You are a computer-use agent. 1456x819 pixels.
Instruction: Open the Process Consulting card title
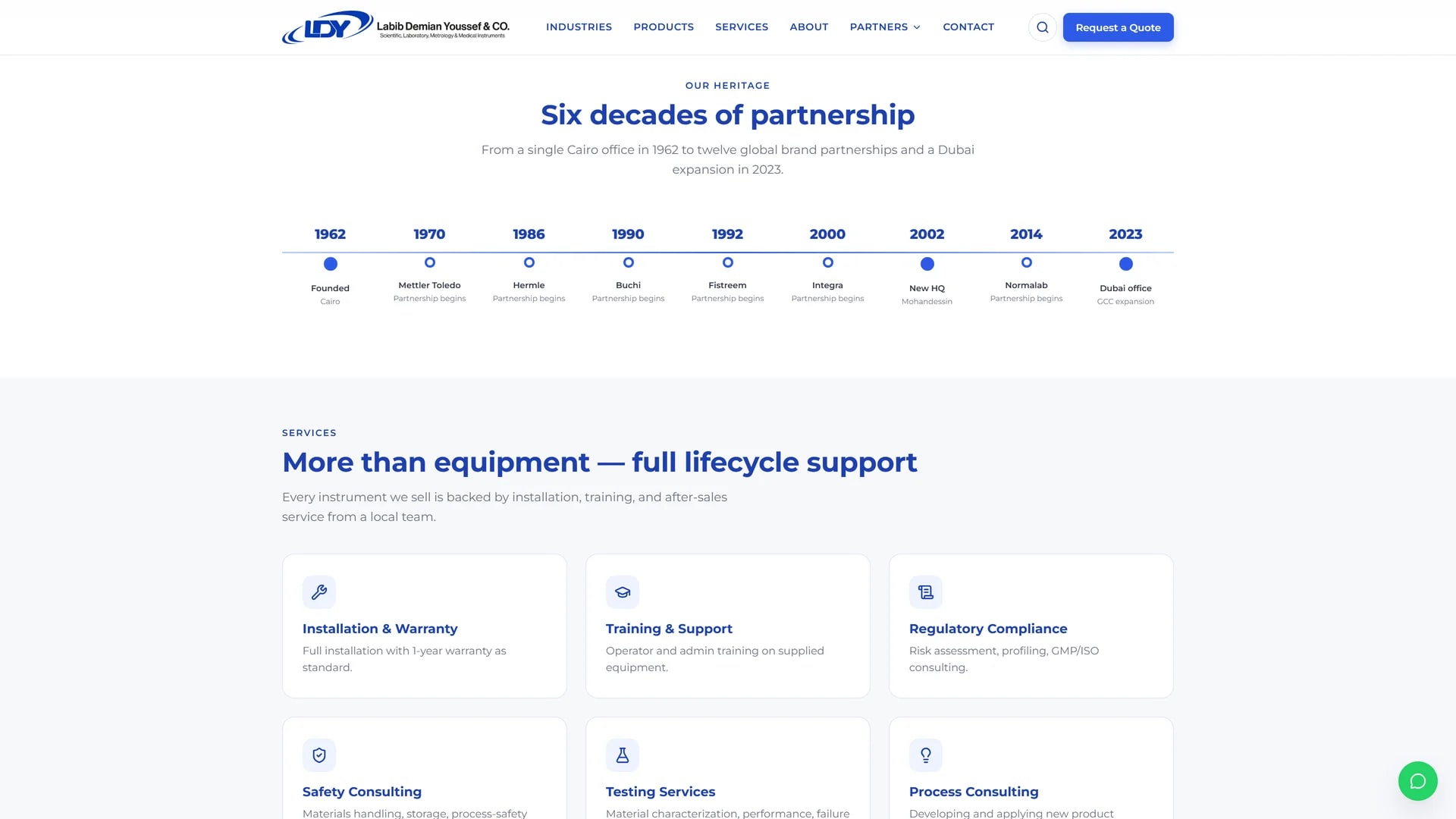point(974,792)
